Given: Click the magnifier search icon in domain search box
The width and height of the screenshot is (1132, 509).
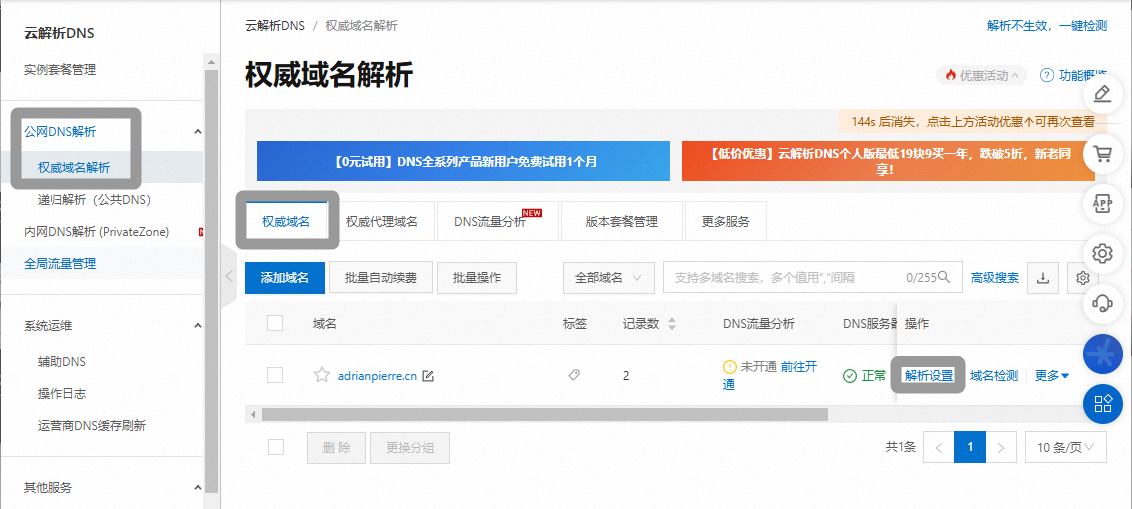Looking at the screenshot, I should (948, 278).
